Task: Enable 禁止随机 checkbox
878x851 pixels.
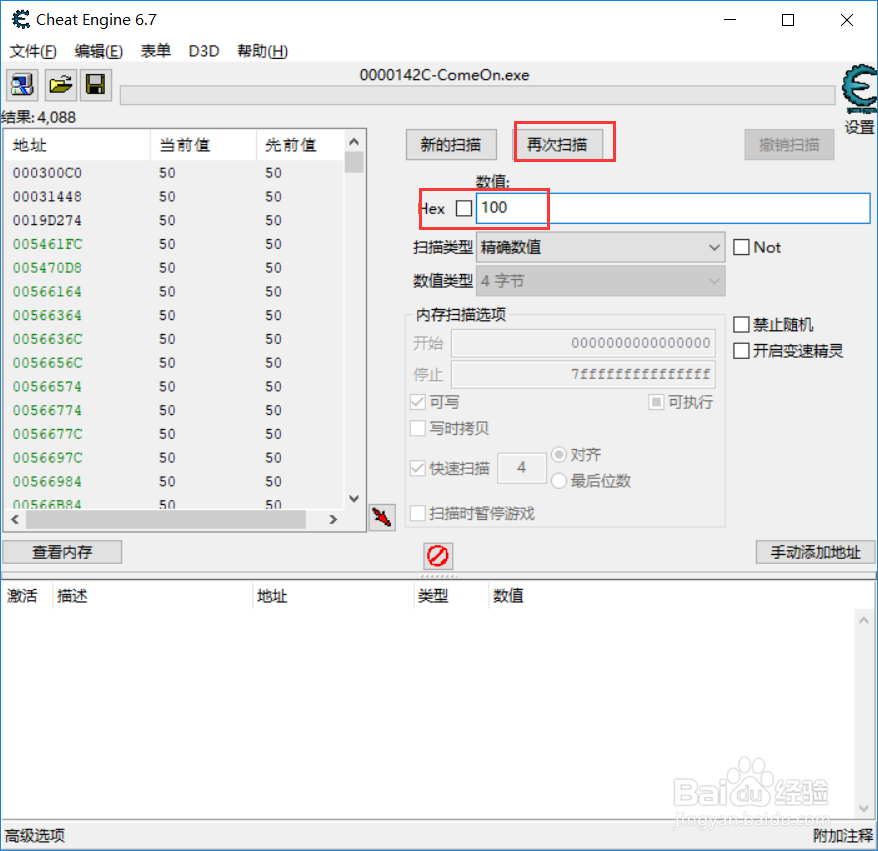Action: pos(741,324)
